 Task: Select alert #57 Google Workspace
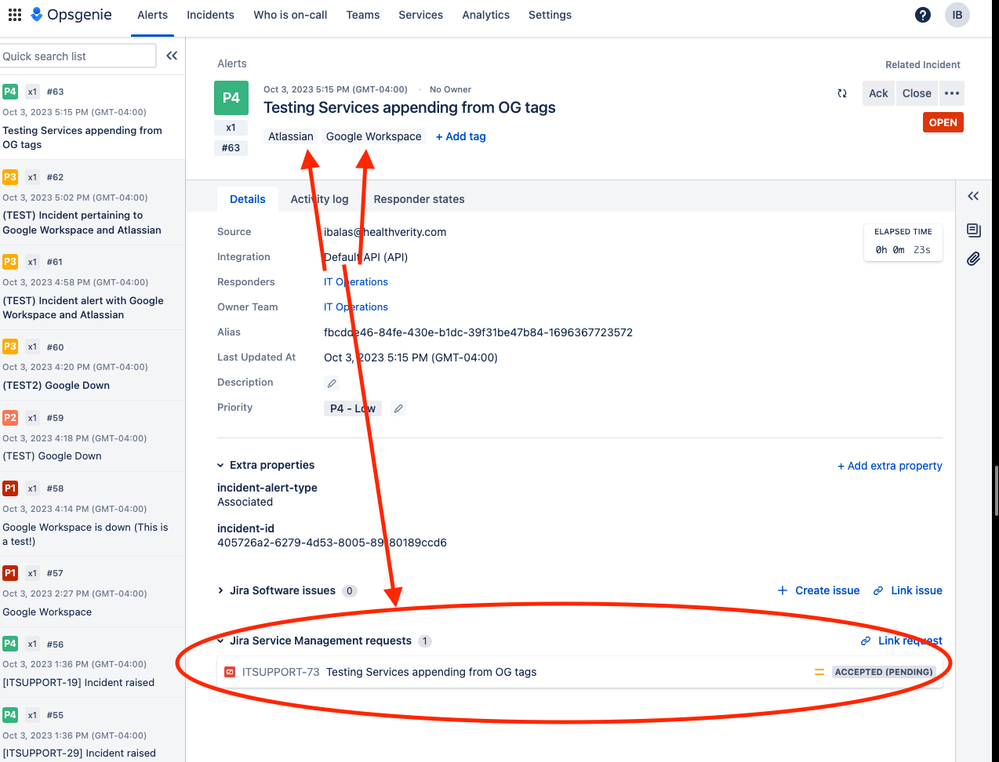coord(92,592)
